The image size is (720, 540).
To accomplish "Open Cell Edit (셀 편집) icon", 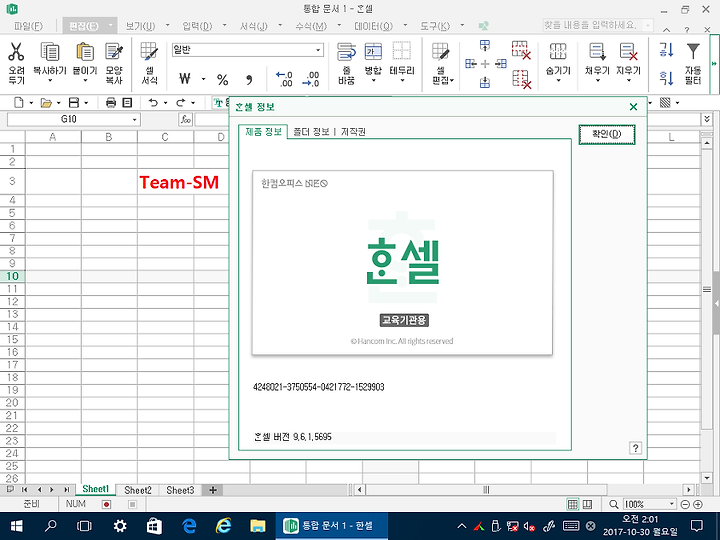I will pyautogui.click(x=440, y=52).
